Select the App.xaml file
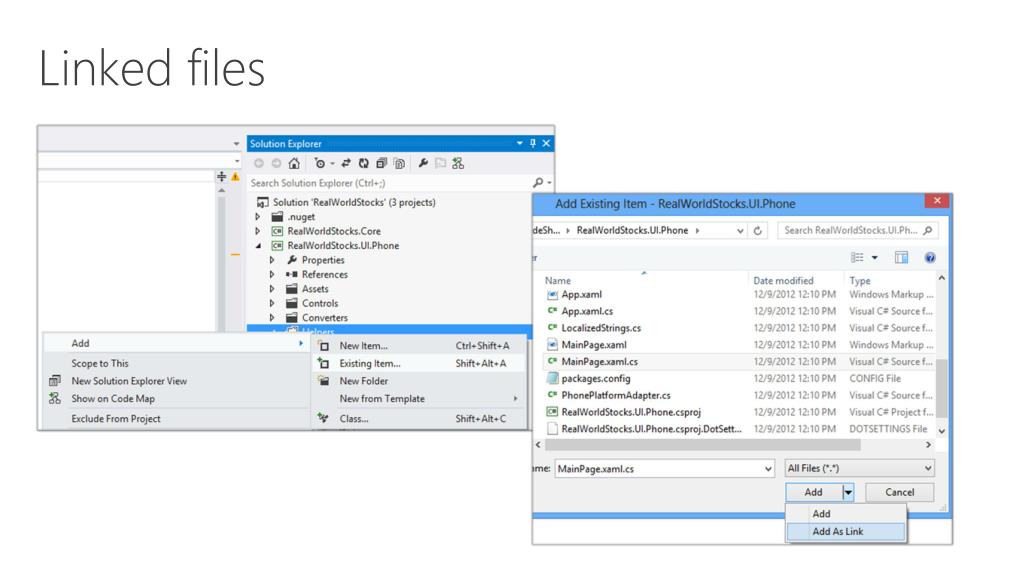The width and height of the screenshot is (1023, 575). [x=582, y=294]
